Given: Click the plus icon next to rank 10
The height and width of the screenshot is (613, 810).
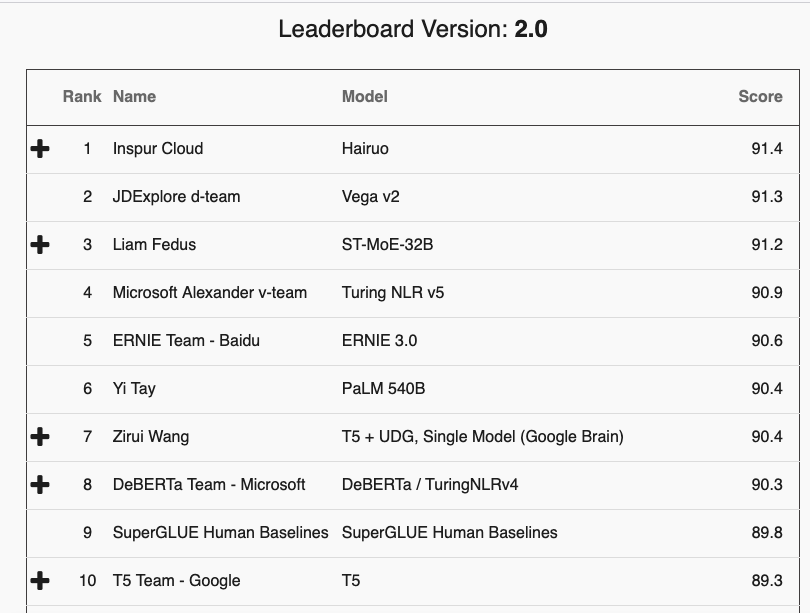Looking at the screenshot, I should coord(40,581).
